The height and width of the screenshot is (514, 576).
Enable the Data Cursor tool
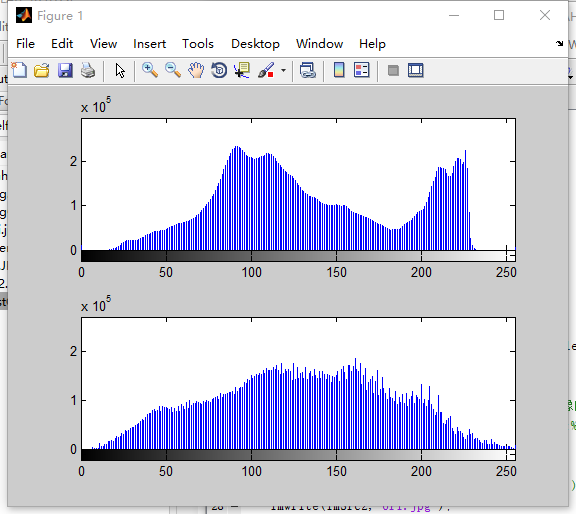point(242,70)
